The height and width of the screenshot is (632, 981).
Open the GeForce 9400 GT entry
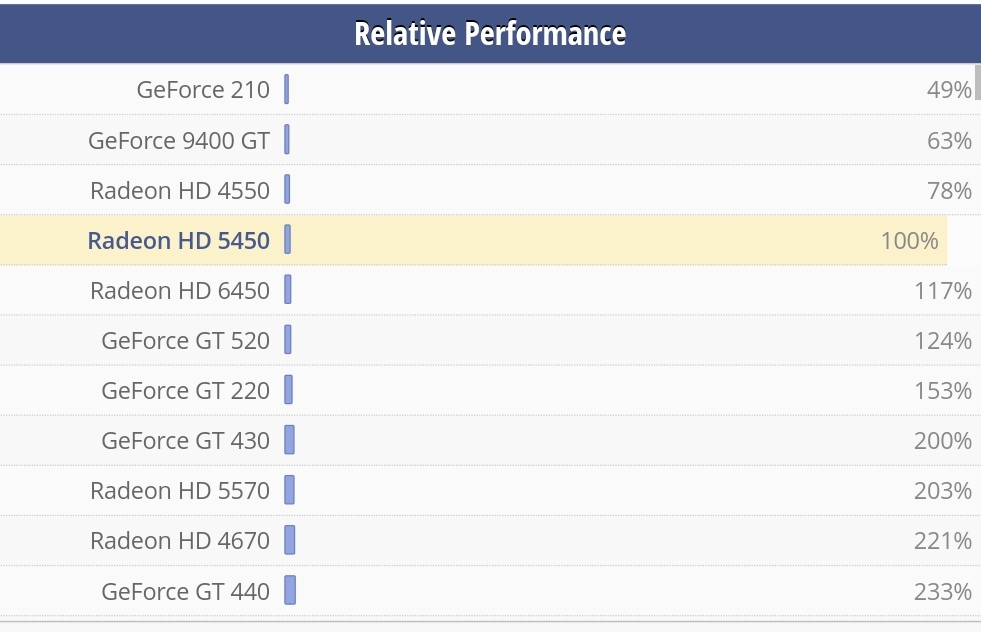tap(179, 140)
